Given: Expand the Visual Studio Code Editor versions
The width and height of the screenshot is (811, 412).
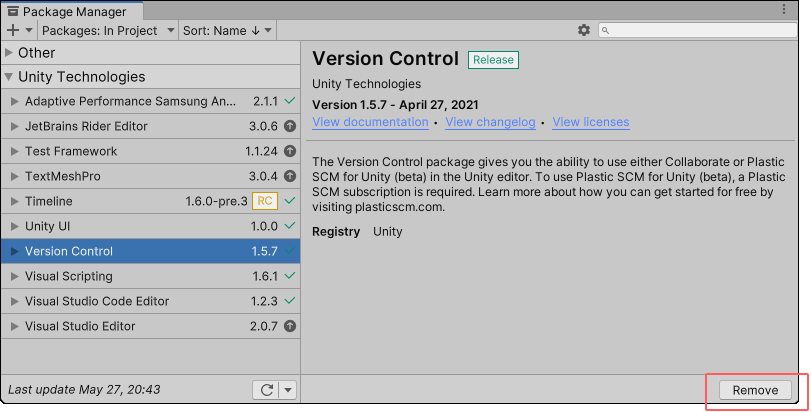Looking at the screenshot, I should pyautogui.click(x=14, y=301).
